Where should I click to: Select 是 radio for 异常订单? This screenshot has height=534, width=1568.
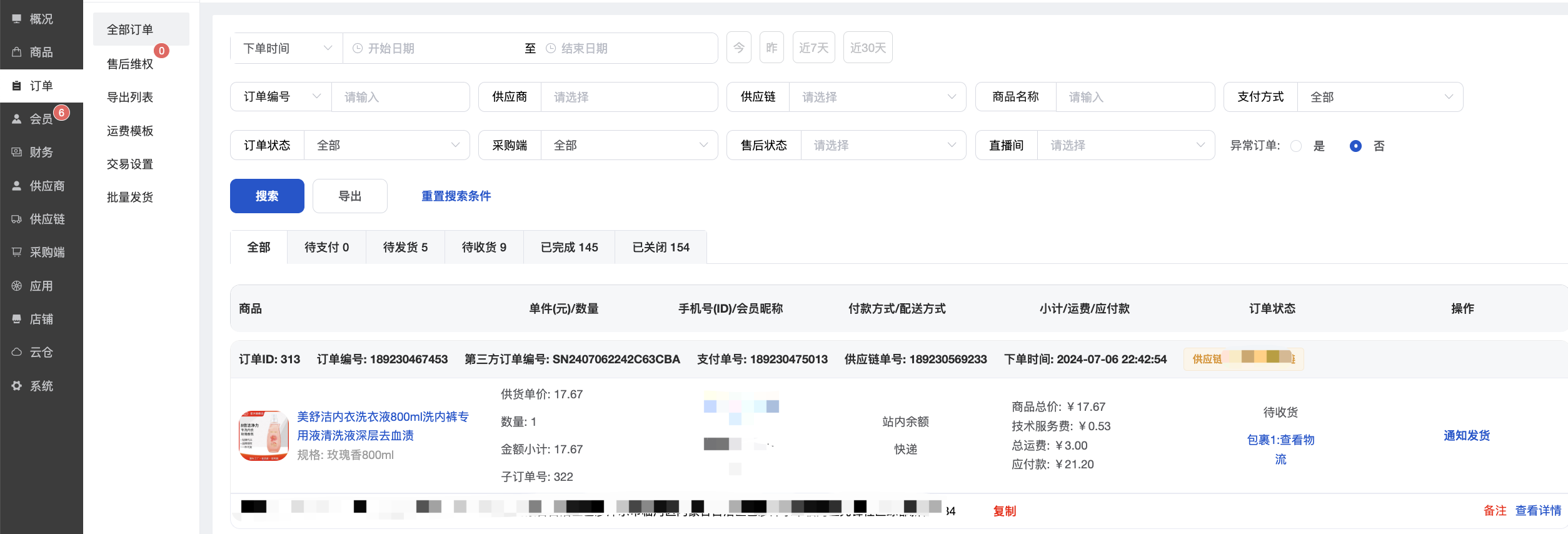click(x=1296, y=146)
